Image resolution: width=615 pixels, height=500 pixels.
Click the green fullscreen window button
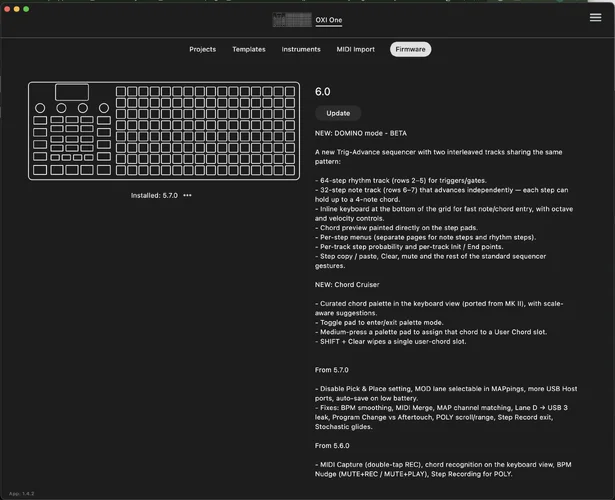click(x=26, y=9)
